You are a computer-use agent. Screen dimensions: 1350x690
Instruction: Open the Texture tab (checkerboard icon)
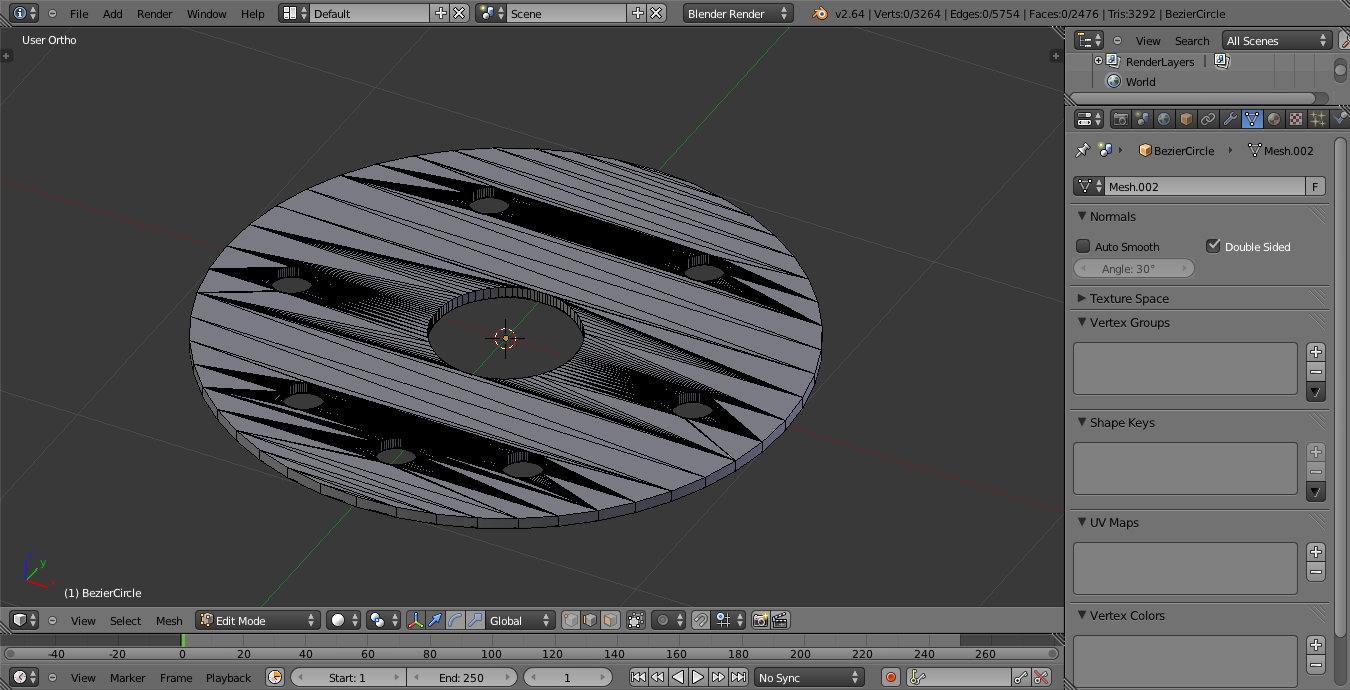(x=1296, y=119)
